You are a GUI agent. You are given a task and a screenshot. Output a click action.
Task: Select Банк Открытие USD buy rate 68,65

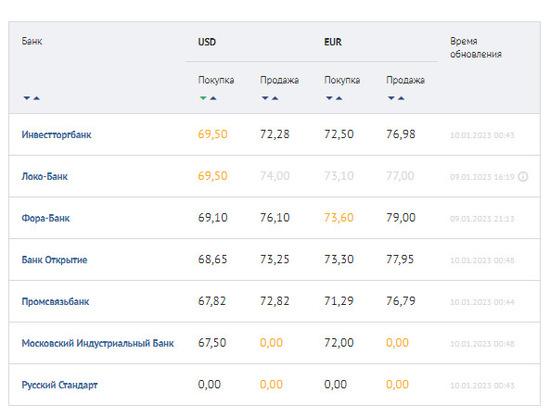pos(213,259)
